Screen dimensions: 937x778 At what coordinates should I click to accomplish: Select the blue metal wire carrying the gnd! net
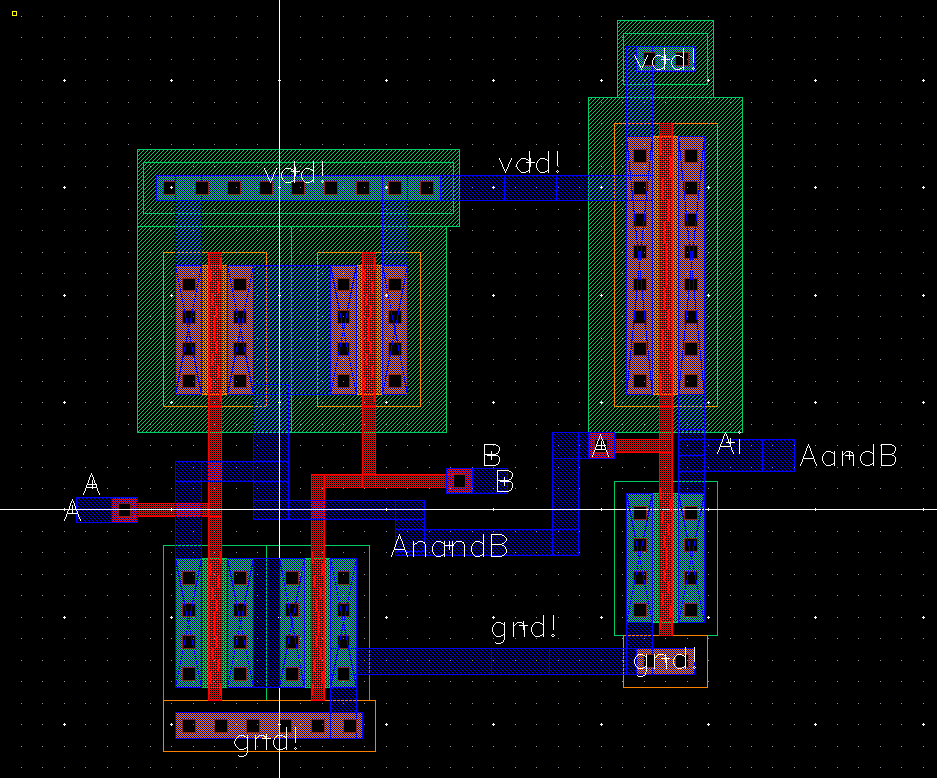click(x=490, y=661)
